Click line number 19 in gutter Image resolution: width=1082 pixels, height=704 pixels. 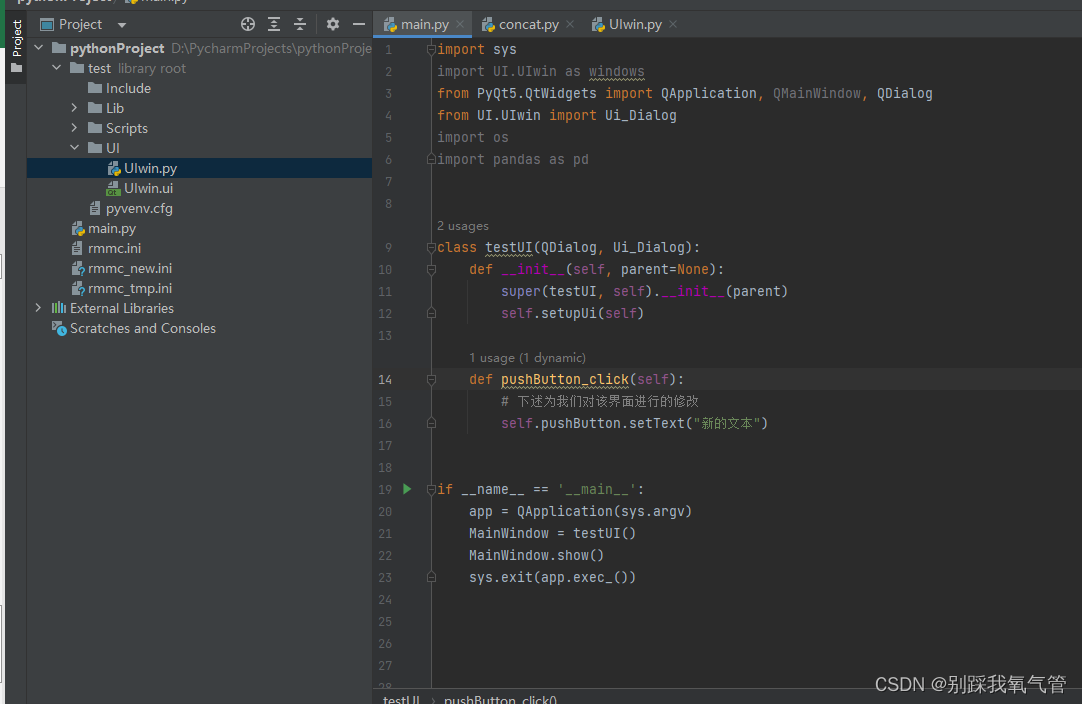point(385,489)
